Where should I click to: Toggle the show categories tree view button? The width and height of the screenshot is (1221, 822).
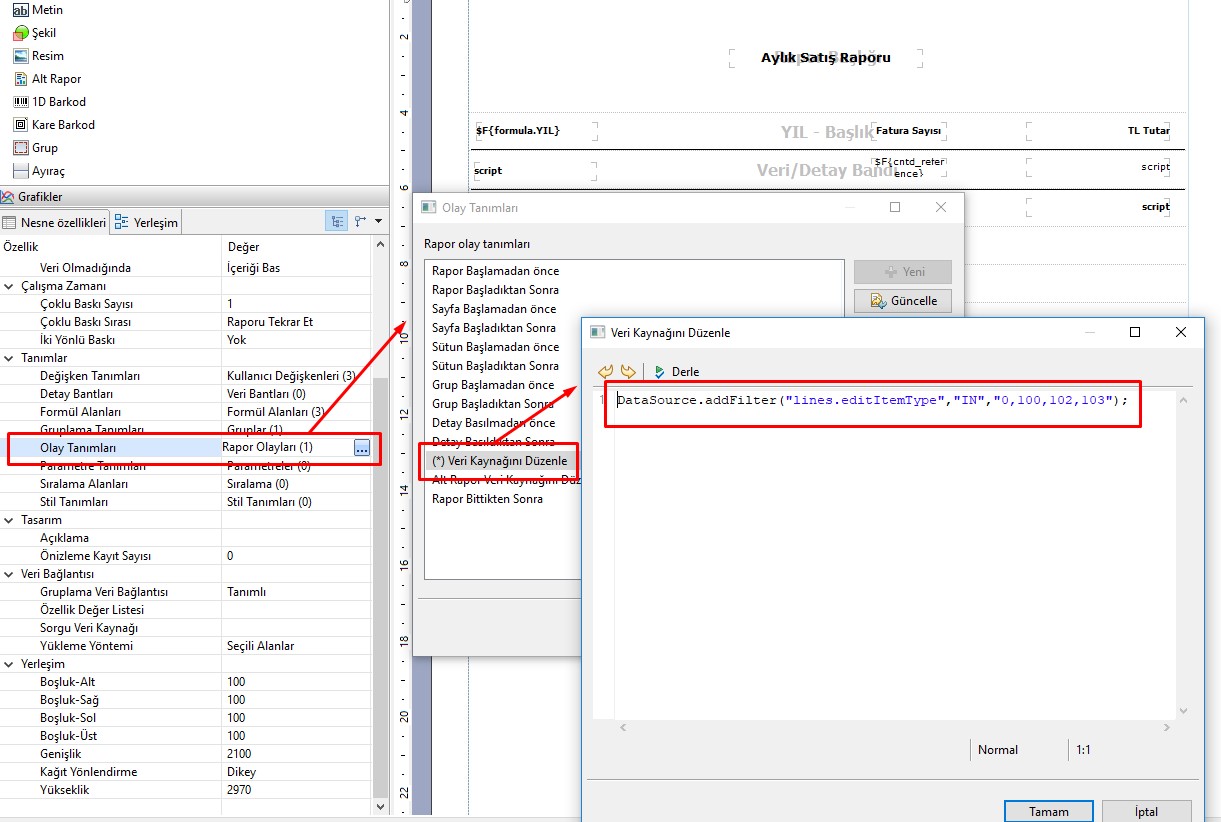(x=337, y=222)
